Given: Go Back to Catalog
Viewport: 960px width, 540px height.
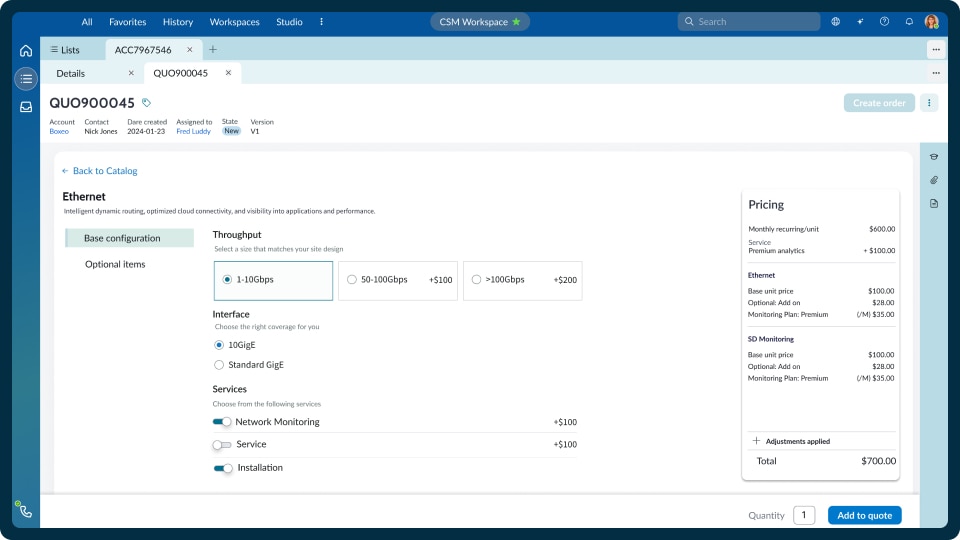Looking at the screenshot, I should click(99, 171).
